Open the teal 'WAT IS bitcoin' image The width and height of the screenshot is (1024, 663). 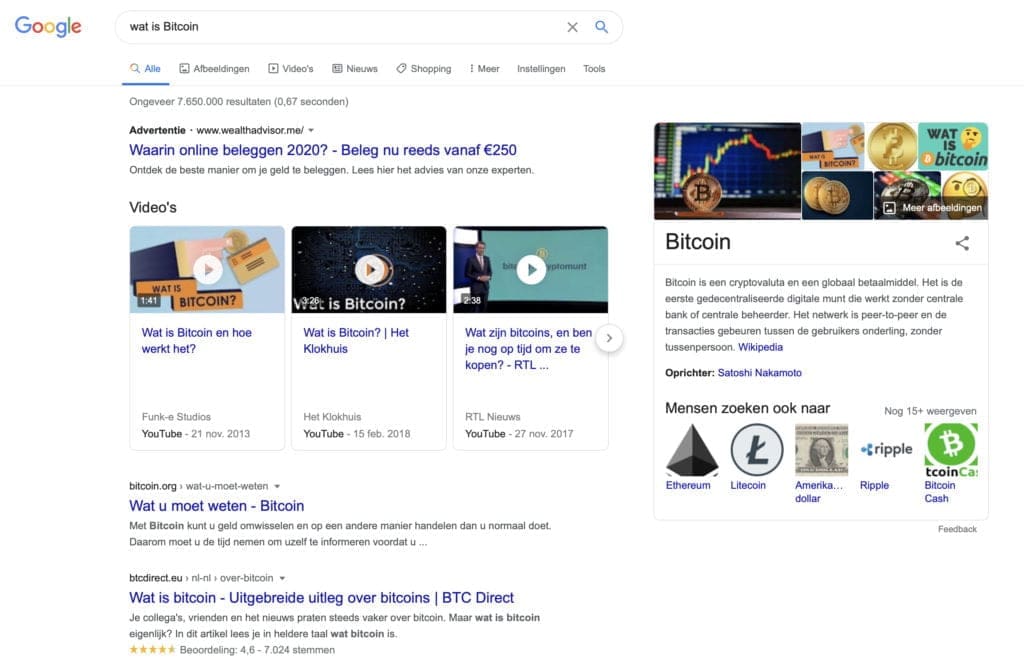click(x=953, y=146)
